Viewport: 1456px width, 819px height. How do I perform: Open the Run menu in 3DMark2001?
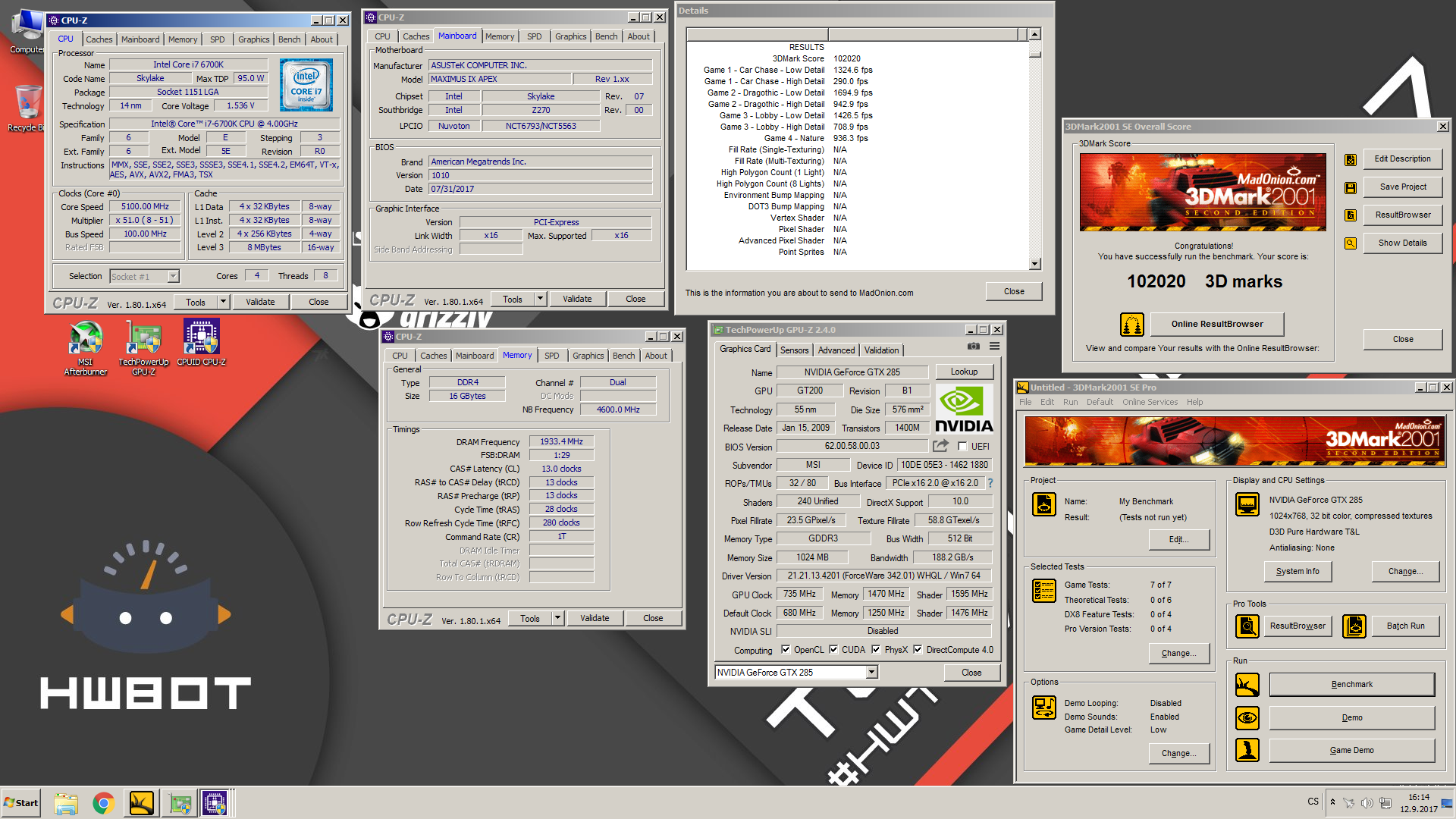coord(1070,403)
